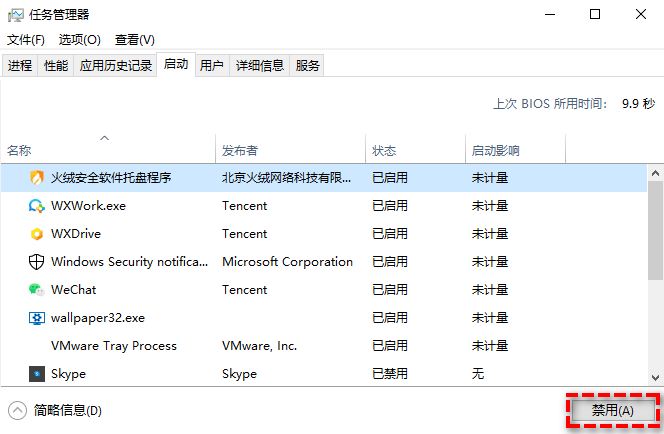Select the 火绒安全软件托盘程序 row name
Image resolution: width=664 pixels, height=434 pixels.
click(111, 177)
